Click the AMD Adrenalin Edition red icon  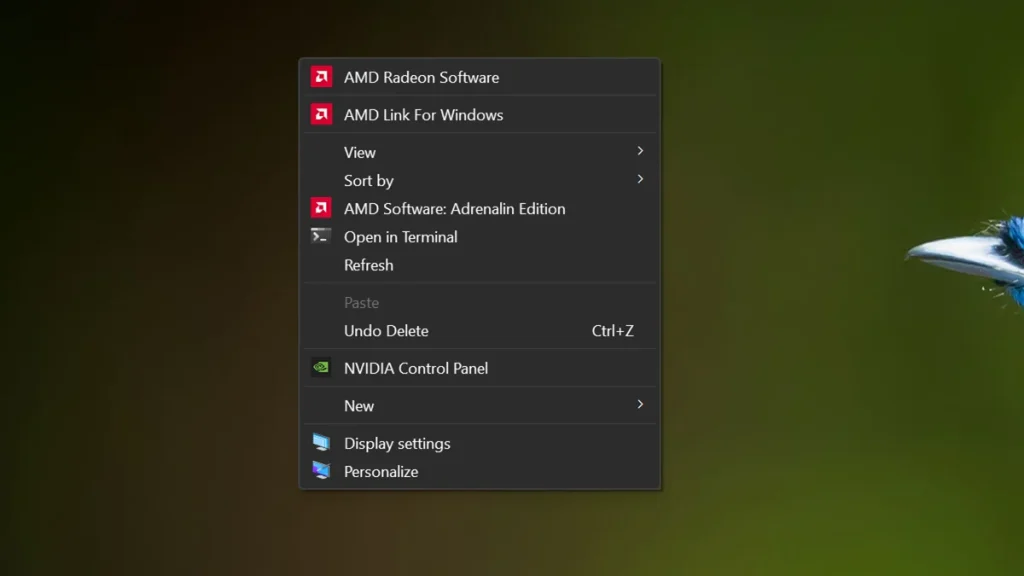[321, 208]
